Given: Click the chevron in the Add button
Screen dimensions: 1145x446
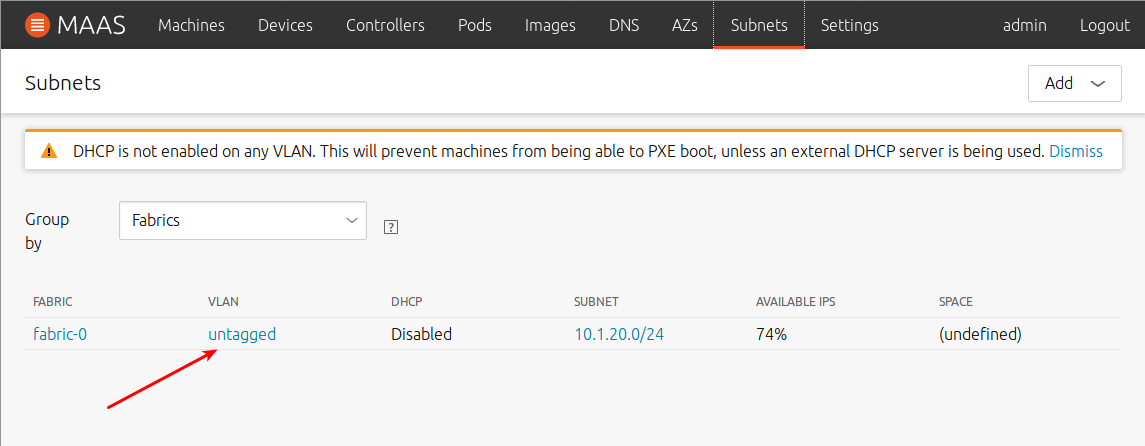Looking at the screenshot, I should [1098, 84].
